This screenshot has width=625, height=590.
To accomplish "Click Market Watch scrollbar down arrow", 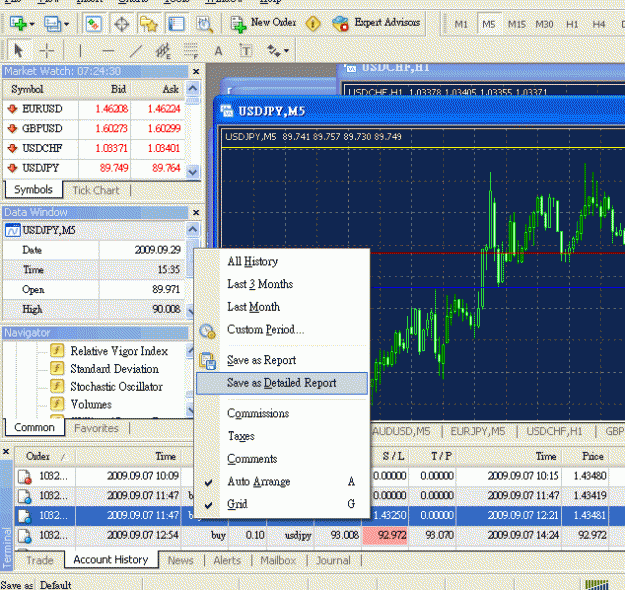I will pos(193,172).
